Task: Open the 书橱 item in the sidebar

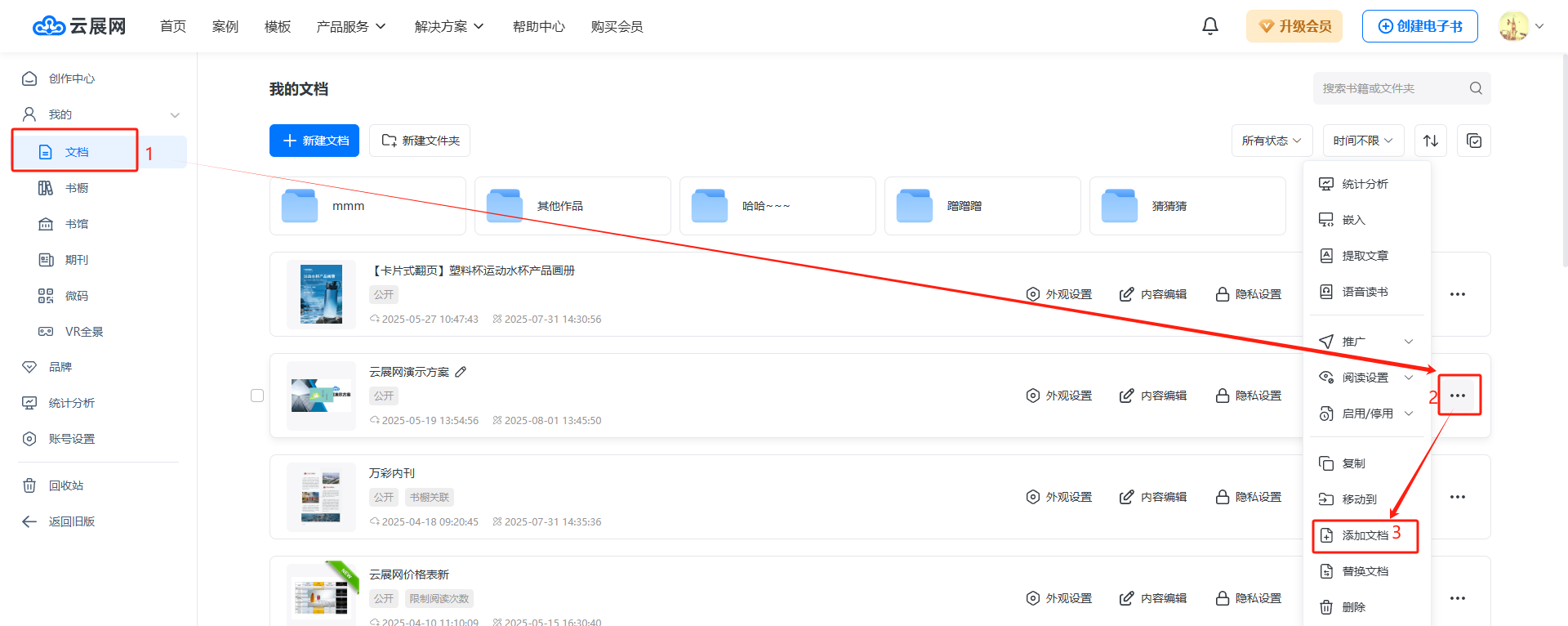Action: coord(77,188)
